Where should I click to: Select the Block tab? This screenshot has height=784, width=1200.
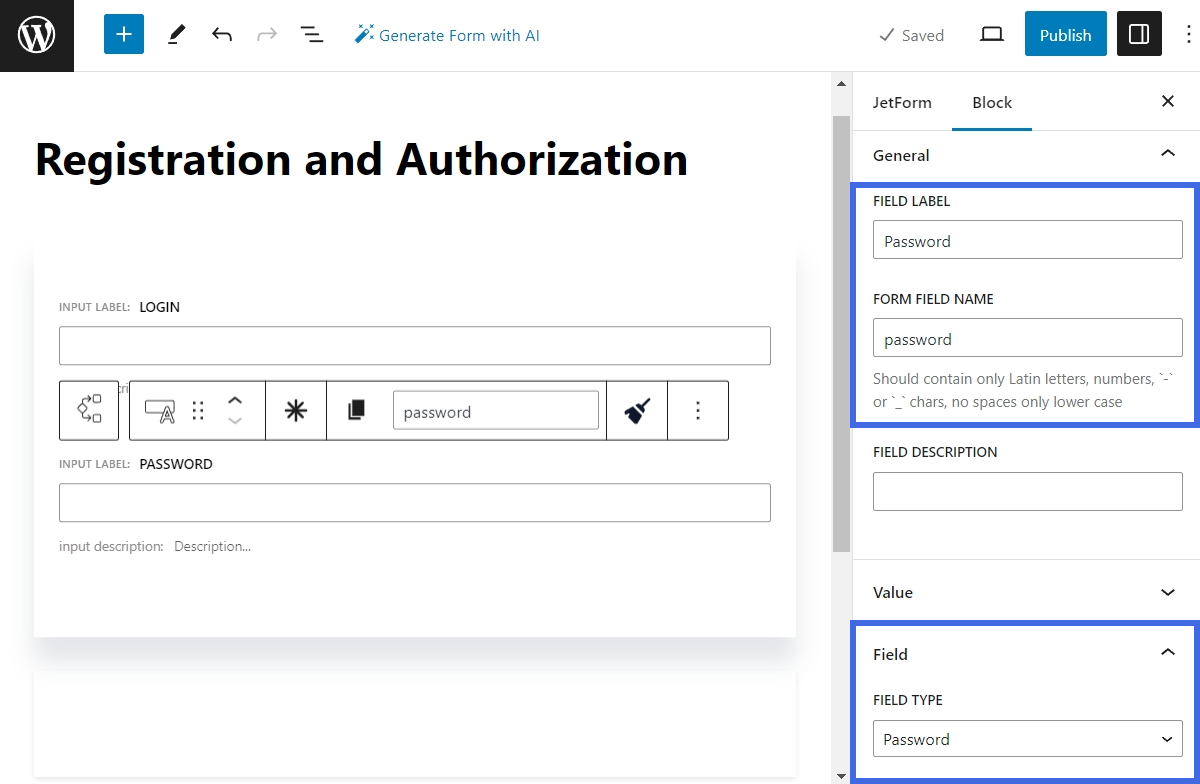coord(991,102)
